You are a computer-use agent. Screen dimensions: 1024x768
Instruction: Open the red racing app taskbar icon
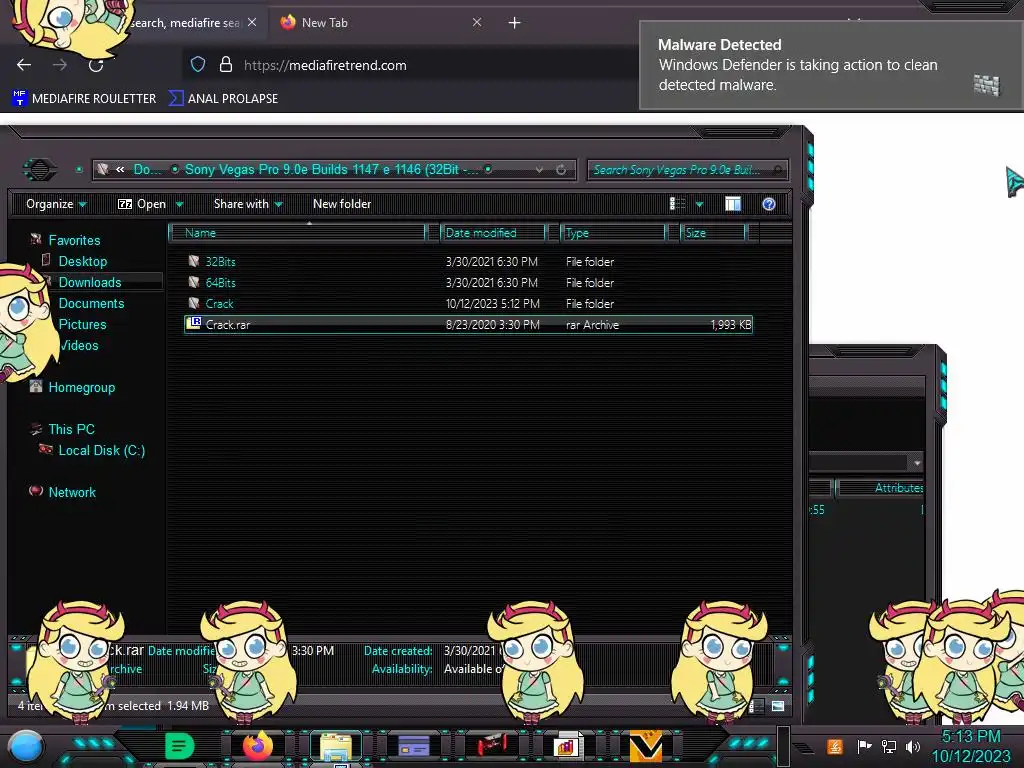pos(490,745)
